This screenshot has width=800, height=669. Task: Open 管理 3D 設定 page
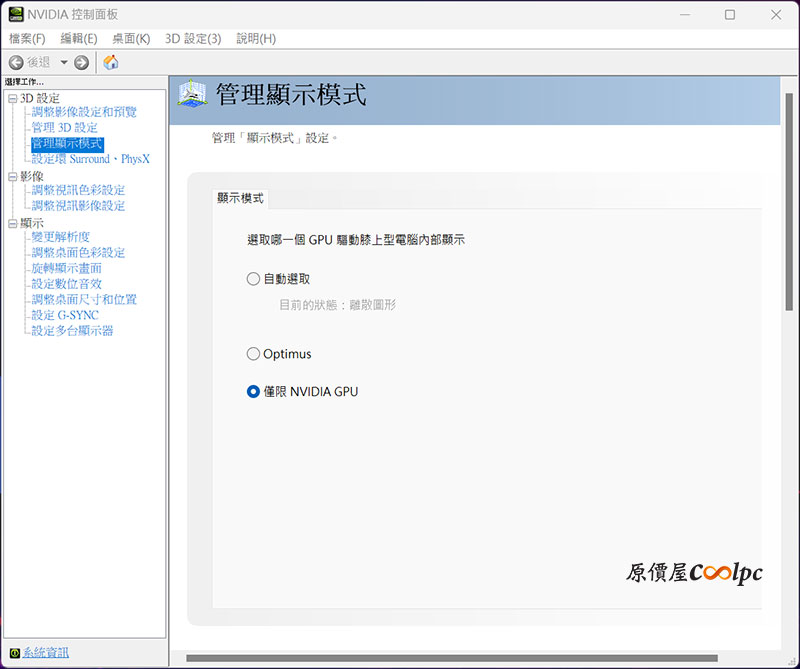click(64, 128)
